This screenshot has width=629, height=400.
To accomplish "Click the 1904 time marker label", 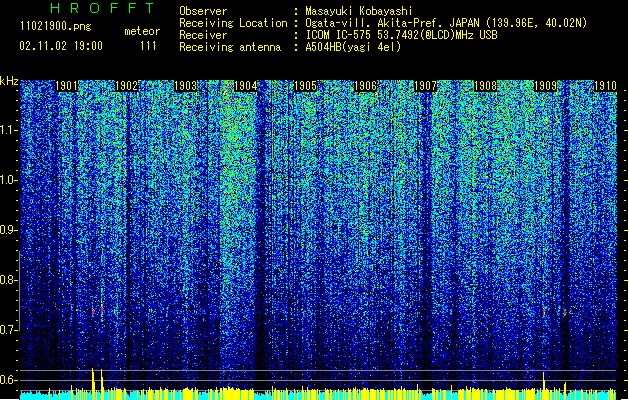I will click(246, 86).
